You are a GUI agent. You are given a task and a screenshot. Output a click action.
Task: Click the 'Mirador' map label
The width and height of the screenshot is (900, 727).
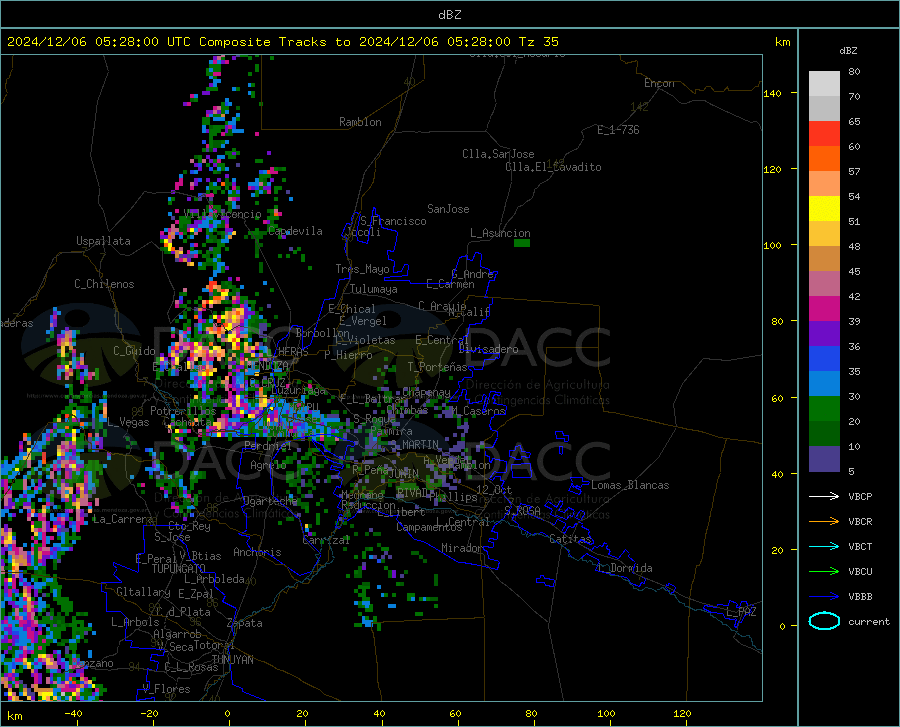pyautogui.click(x=461, y=548)
